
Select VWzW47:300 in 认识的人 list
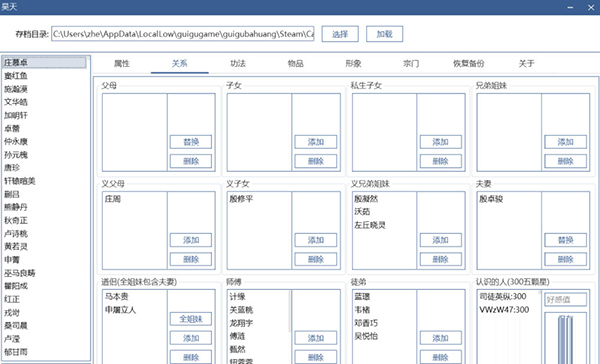(504, 310)
